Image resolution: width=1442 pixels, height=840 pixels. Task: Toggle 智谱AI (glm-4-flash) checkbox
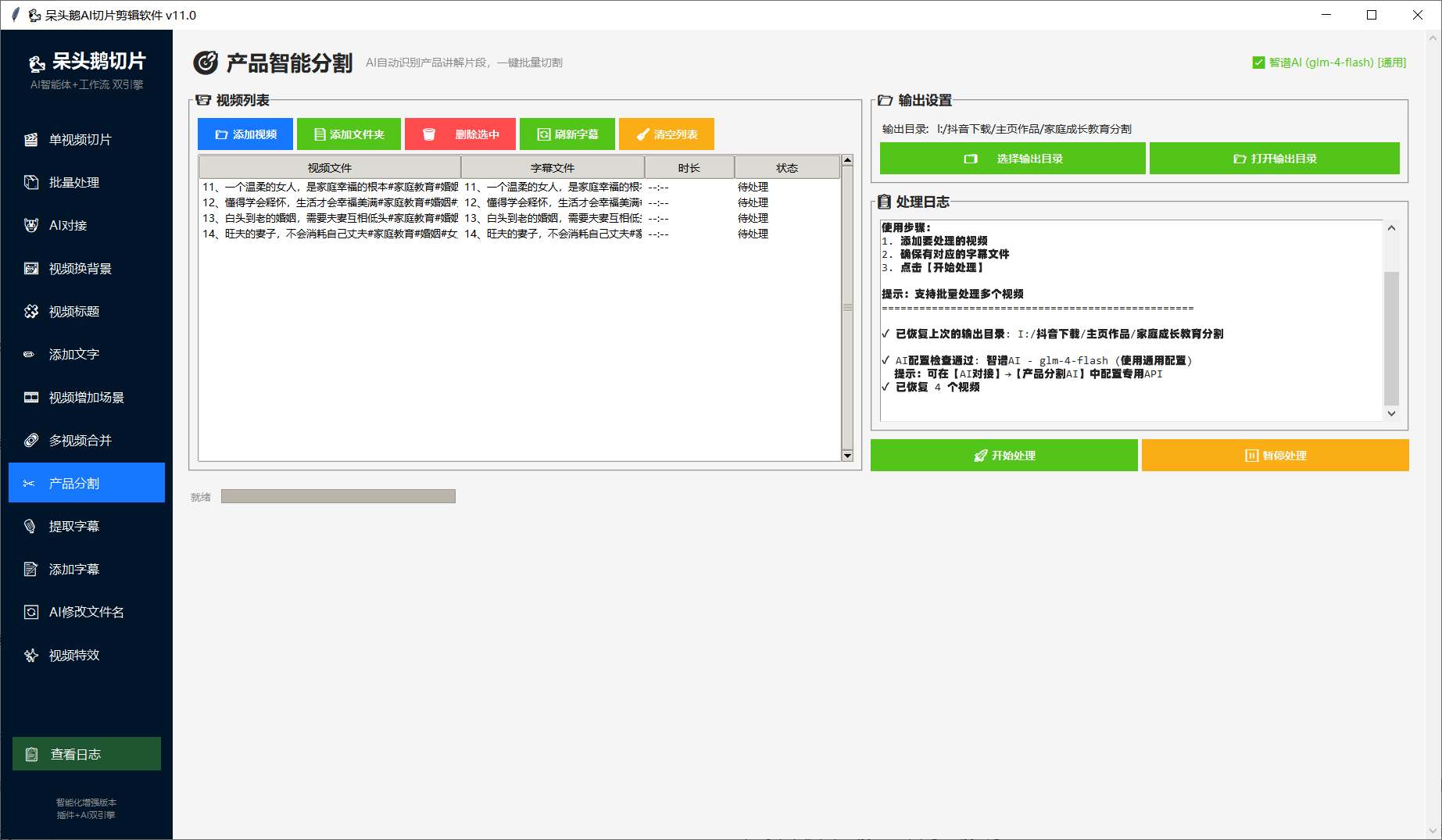point(1258,63)
